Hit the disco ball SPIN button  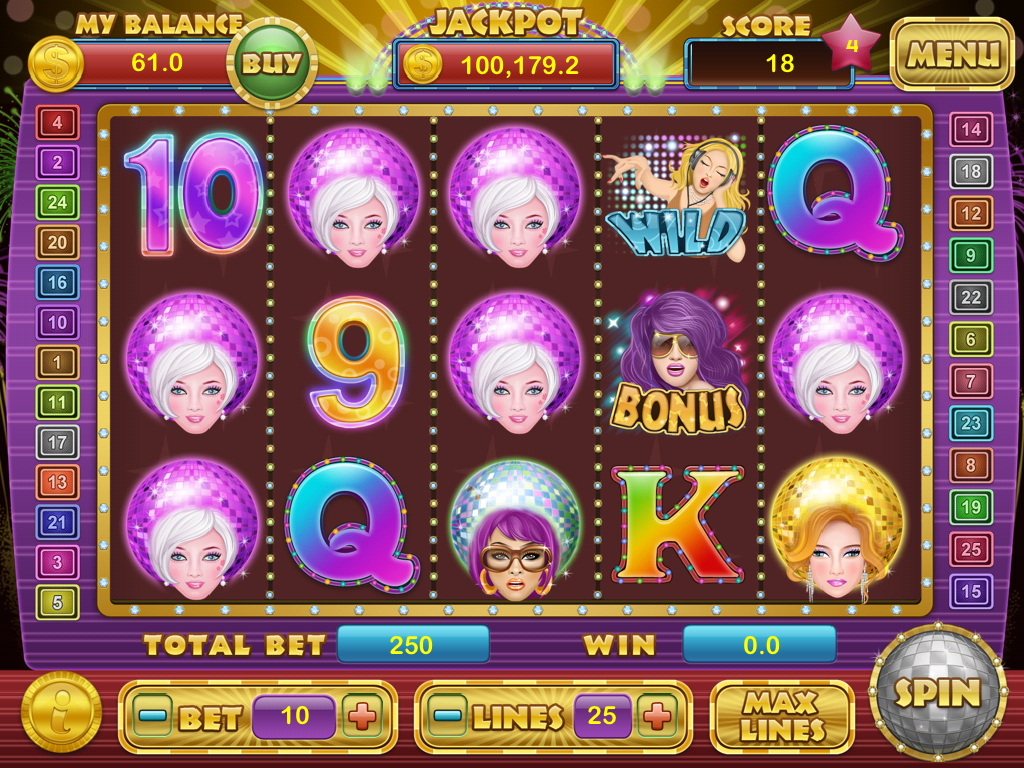click(938, 692)
